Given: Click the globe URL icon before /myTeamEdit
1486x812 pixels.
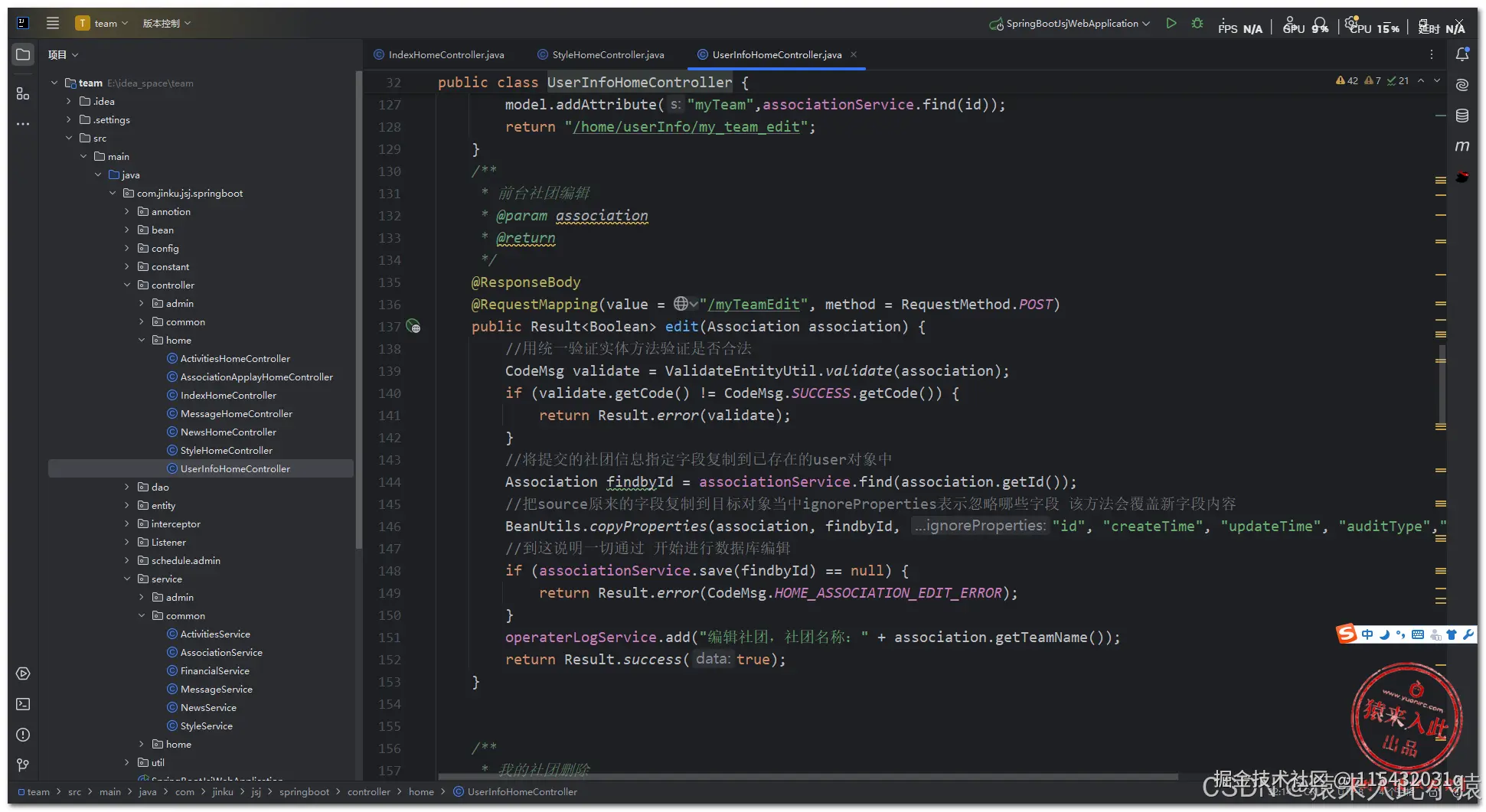Looking at the screenshot, I should click(x=685, y=304).
